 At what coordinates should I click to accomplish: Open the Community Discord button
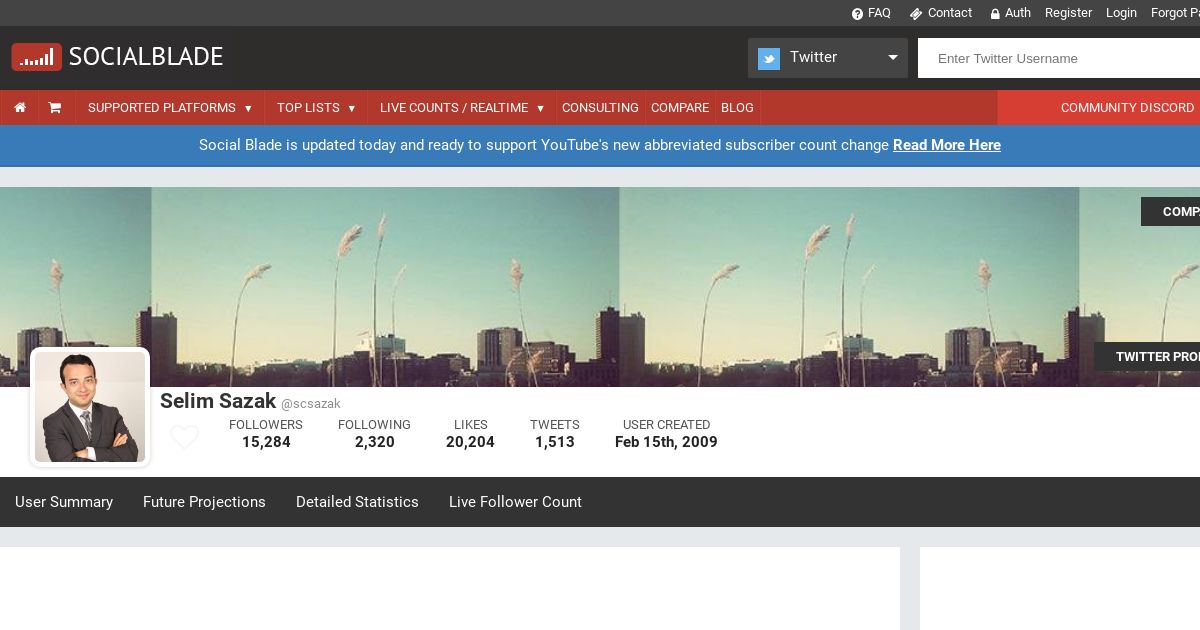coord(1099,107)
